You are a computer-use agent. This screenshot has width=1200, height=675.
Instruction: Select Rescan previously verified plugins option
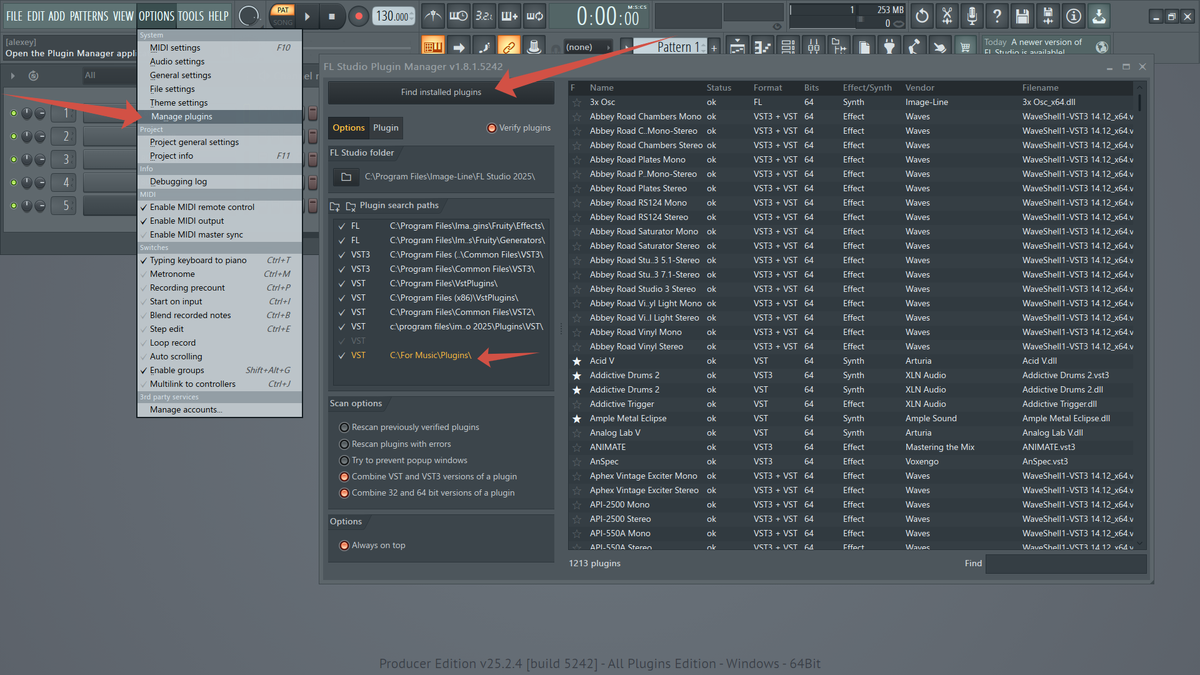[344, 427]
